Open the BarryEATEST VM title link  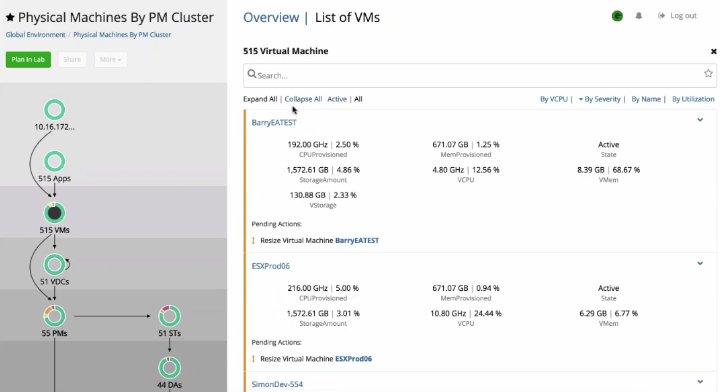tap(274, 123)
